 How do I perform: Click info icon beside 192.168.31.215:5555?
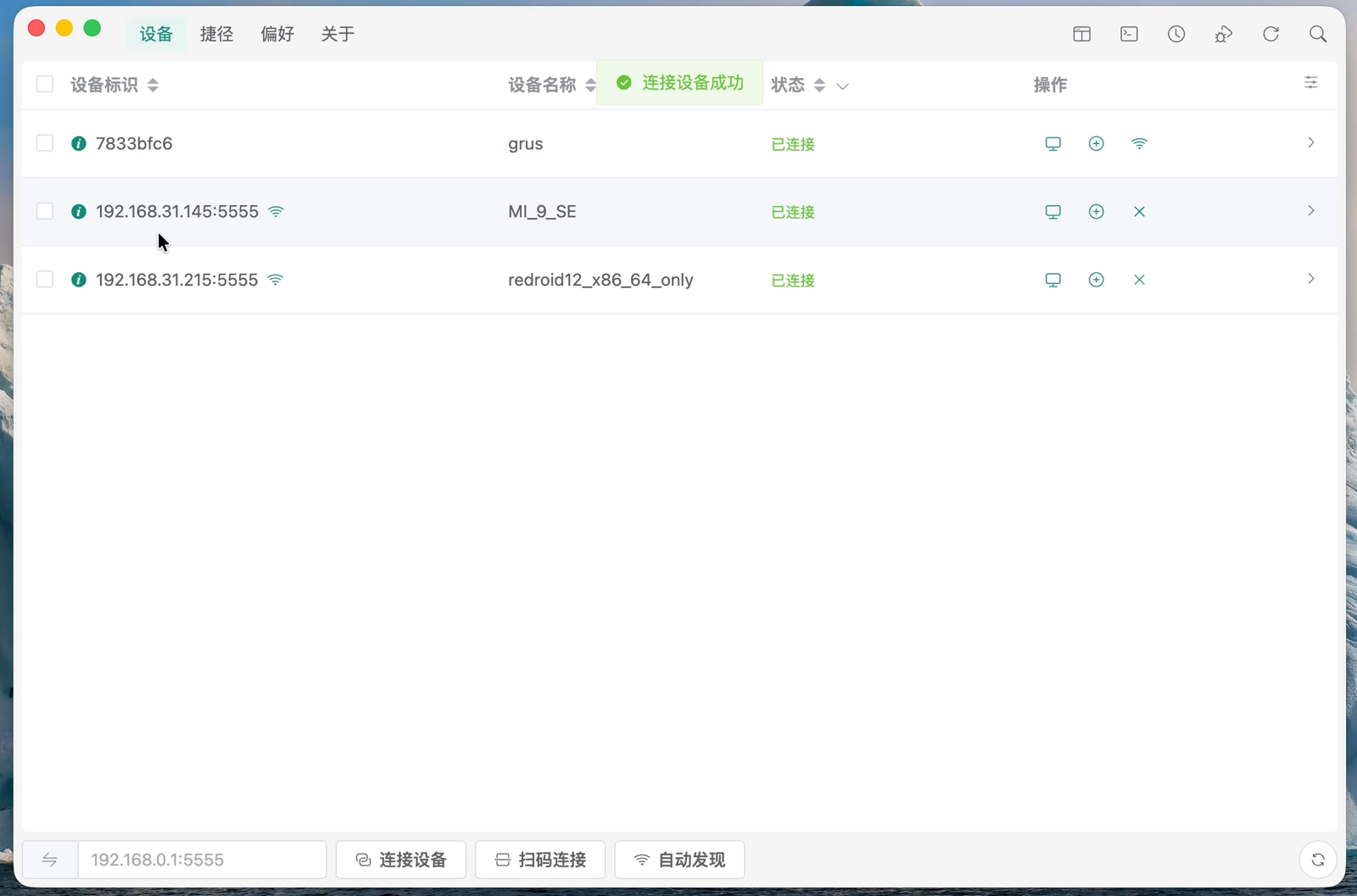coord(79,280)
